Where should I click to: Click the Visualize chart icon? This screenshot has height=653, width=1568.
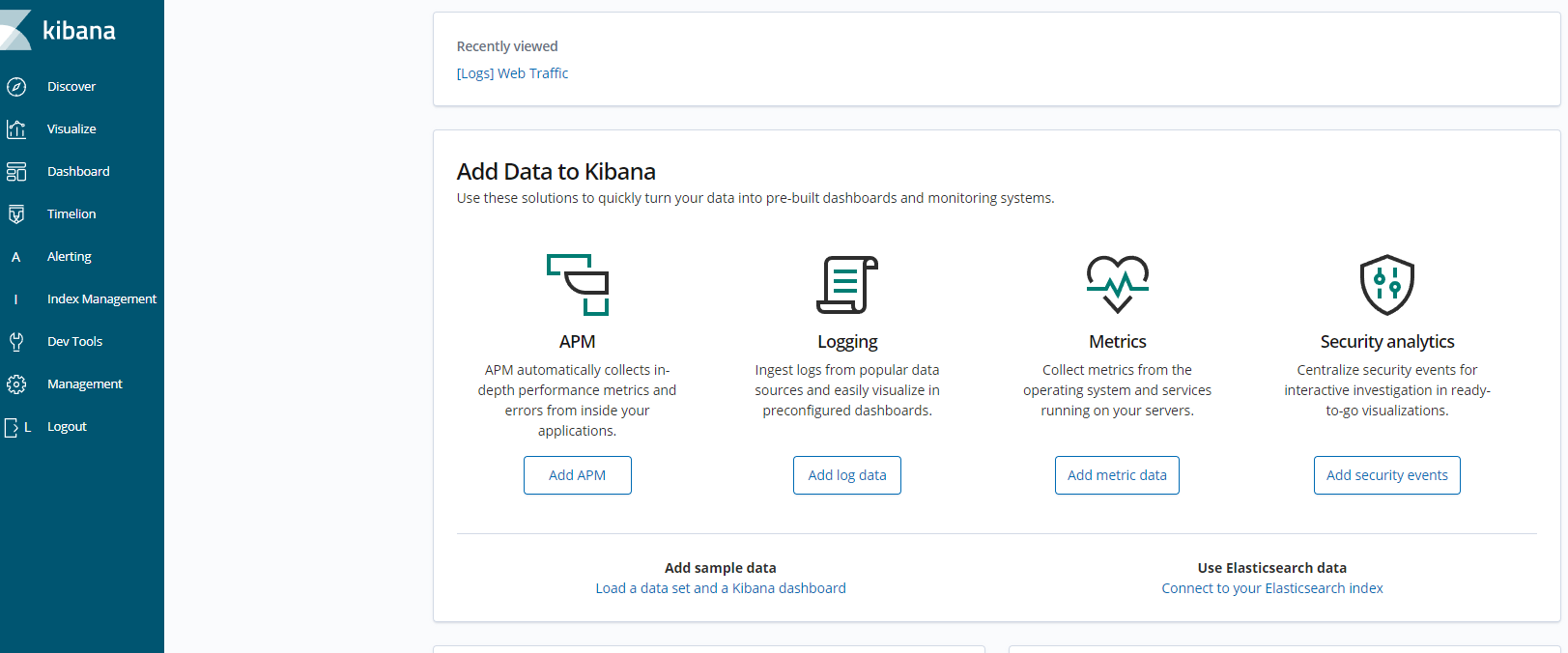click(x=16, y=129)
